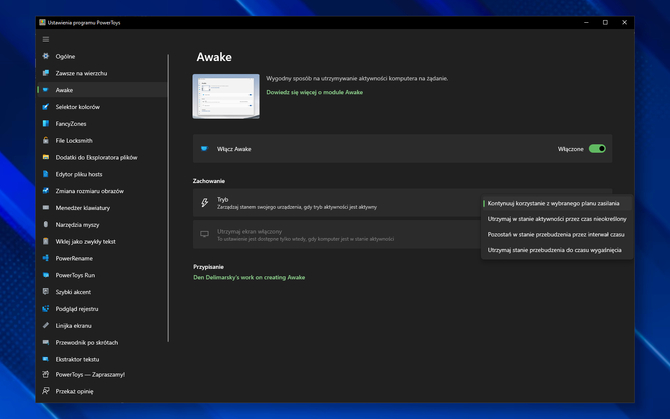Toggle the Włącz Awake switch off
Screen dimensions: 670x419
click(597, 149)
